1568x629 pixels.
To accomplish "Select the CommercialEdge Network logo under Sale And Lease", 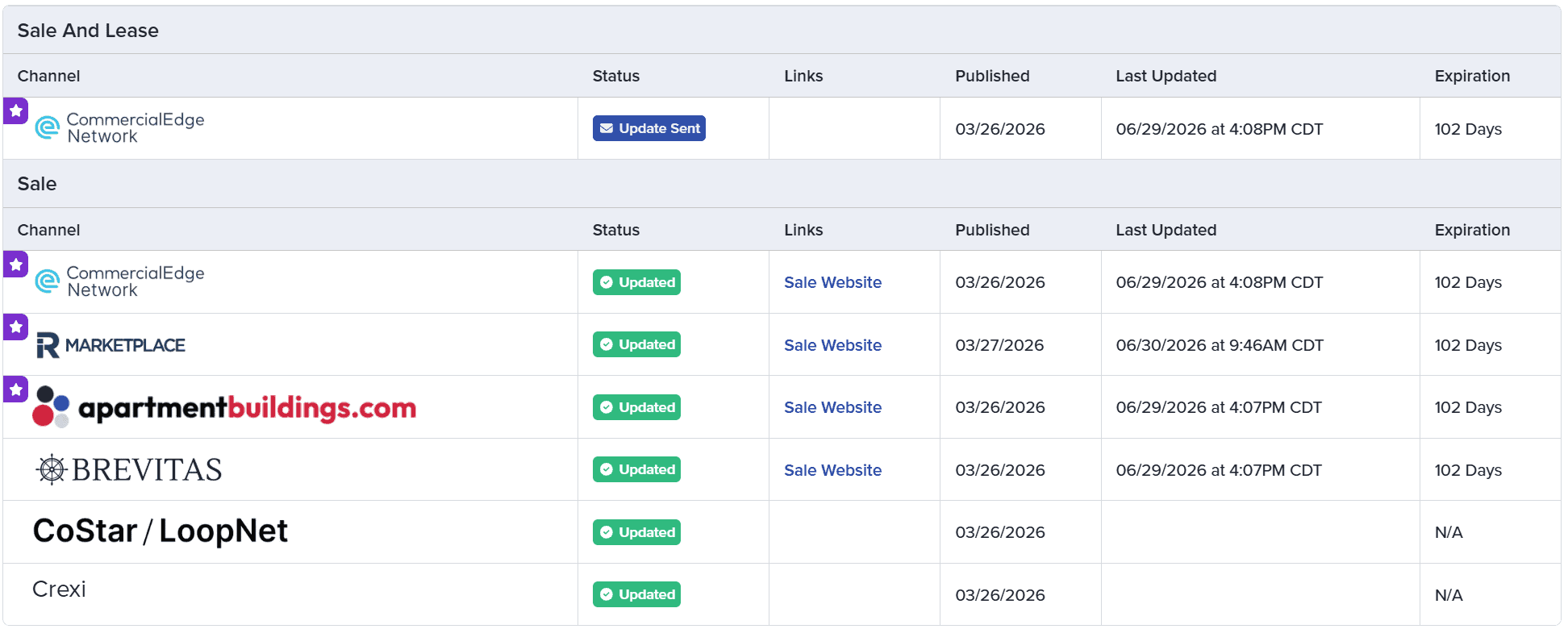I will [x=119, y=128].
